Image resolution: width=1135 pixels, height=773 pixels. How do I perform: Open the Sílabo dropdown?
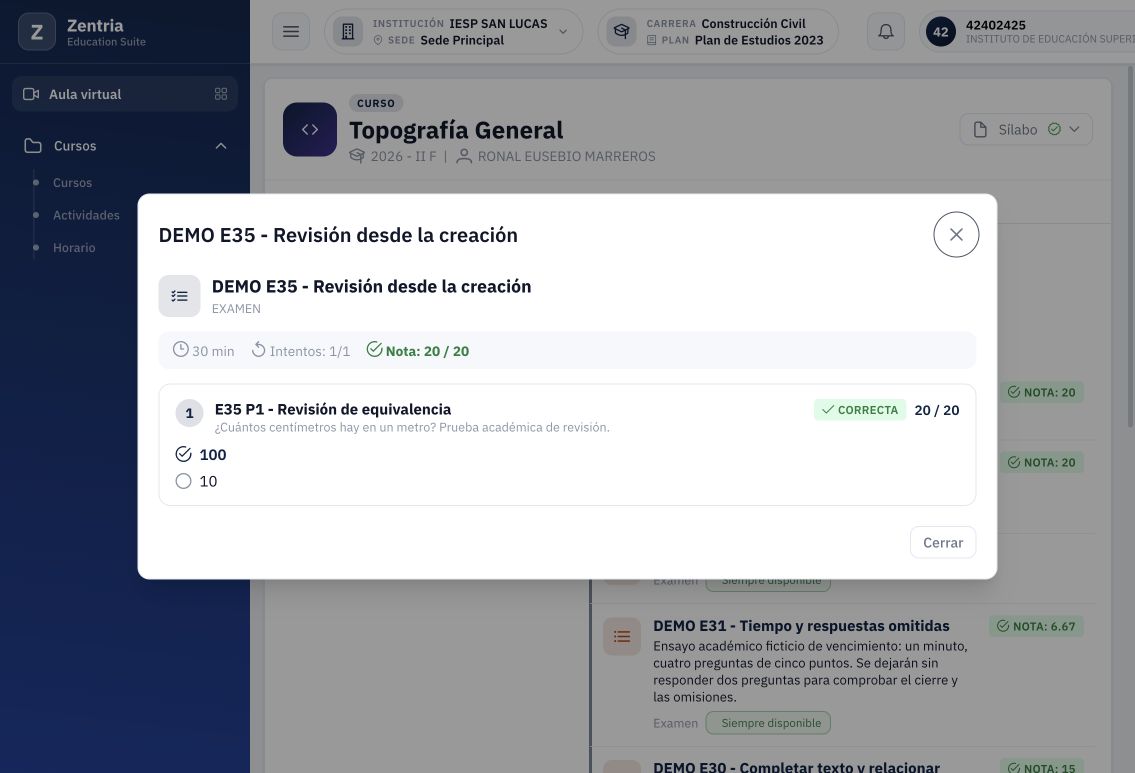point(1026,130)
